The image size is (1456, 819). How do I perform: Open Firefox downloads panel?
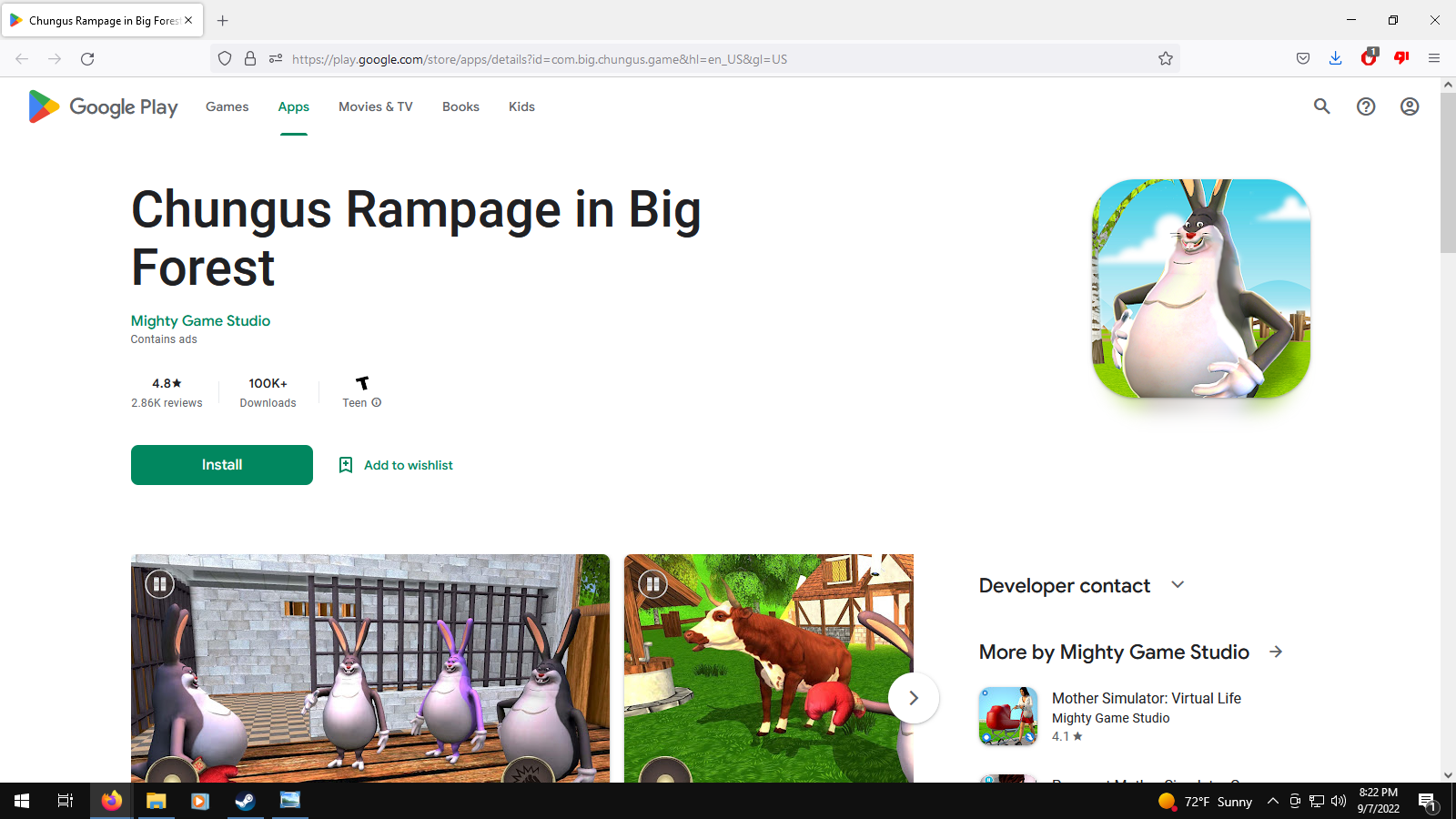coord(1336,59)
